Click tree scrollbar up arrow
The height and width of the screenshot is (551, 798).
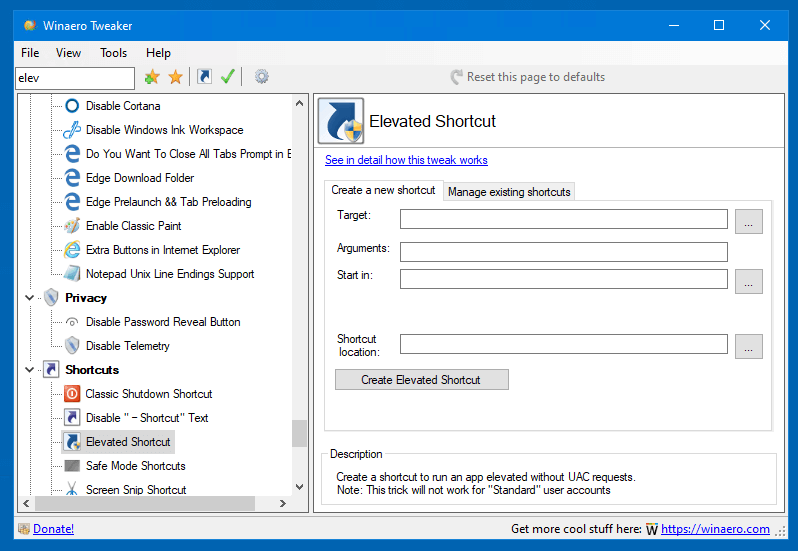point(299,103)
